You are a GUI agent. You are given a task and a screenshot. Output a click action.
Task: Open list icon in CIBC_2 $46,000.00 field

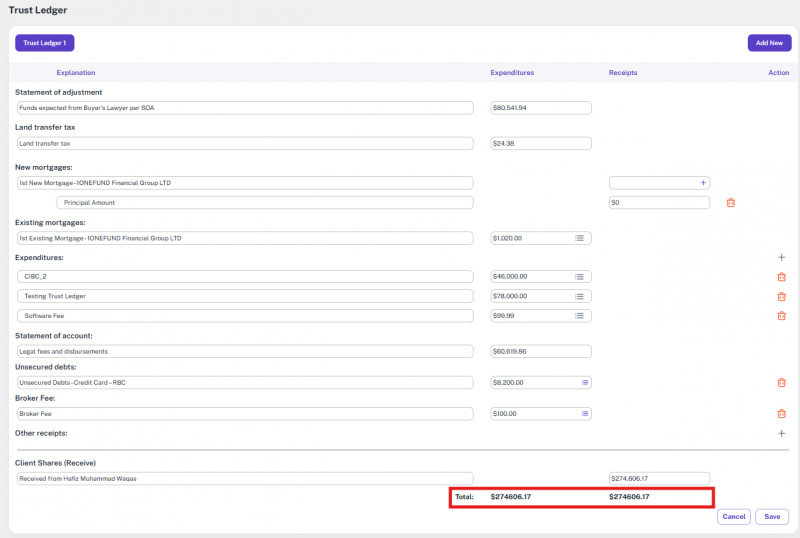tap(579, 277)
